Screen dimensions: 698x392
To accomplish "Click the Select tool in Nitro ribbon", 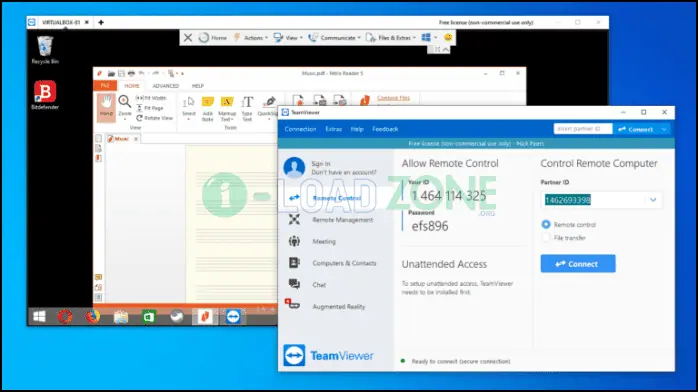I will [x=189, y=107].
